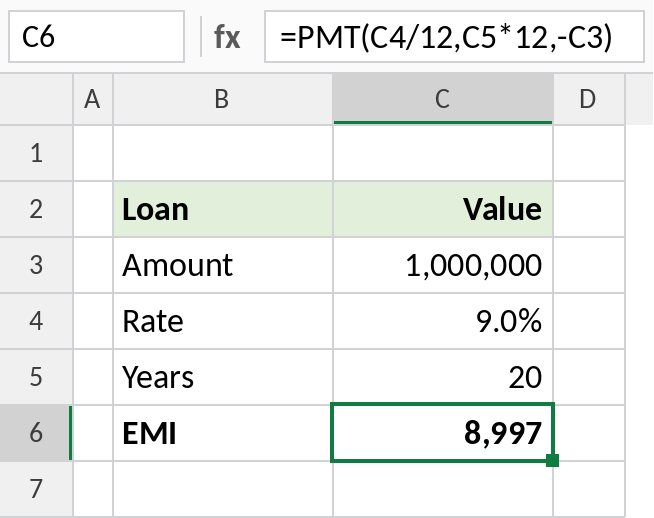Select row 1 header
Viewport: 654px width, 518px height.
36,153
